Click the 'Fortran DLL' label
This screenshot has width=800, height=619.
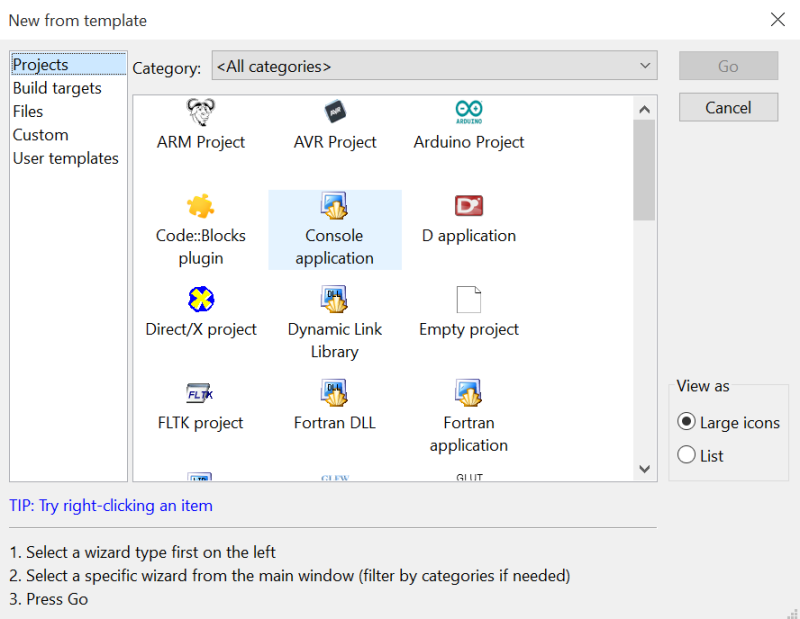(335, 423)
